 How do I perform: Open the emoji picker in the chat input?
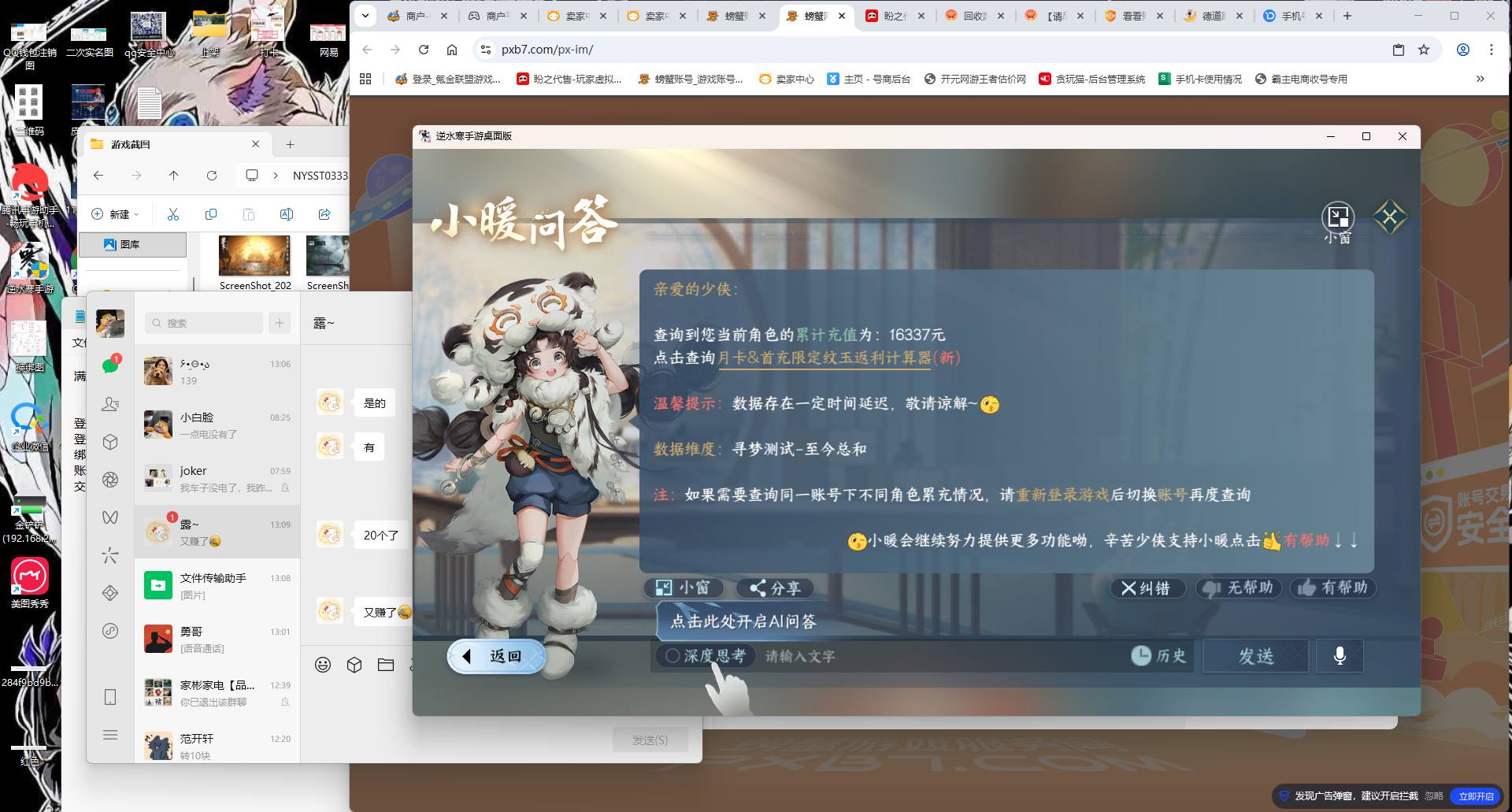tap(323, 666)
